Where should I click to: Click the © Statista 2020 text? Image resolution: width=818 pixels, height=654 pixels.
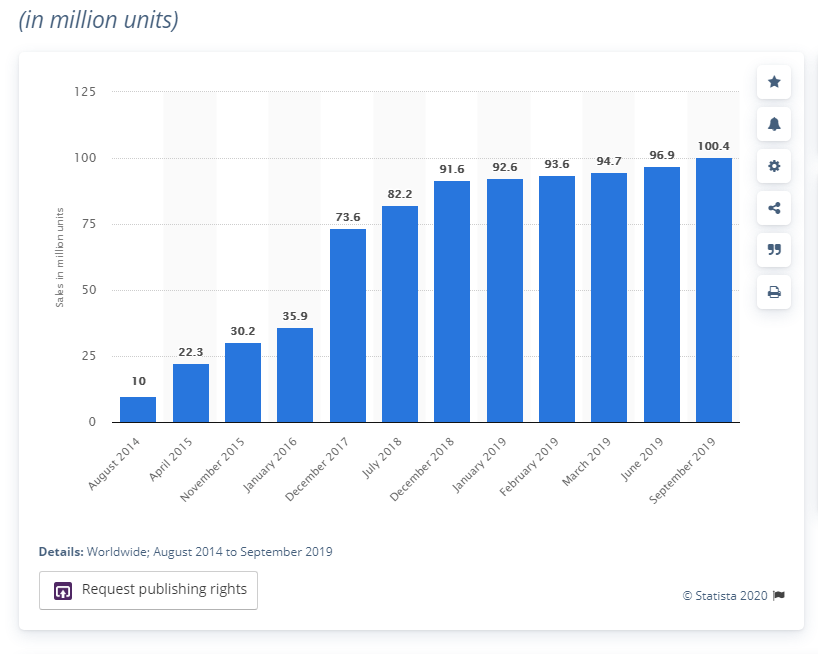(725, 595)
